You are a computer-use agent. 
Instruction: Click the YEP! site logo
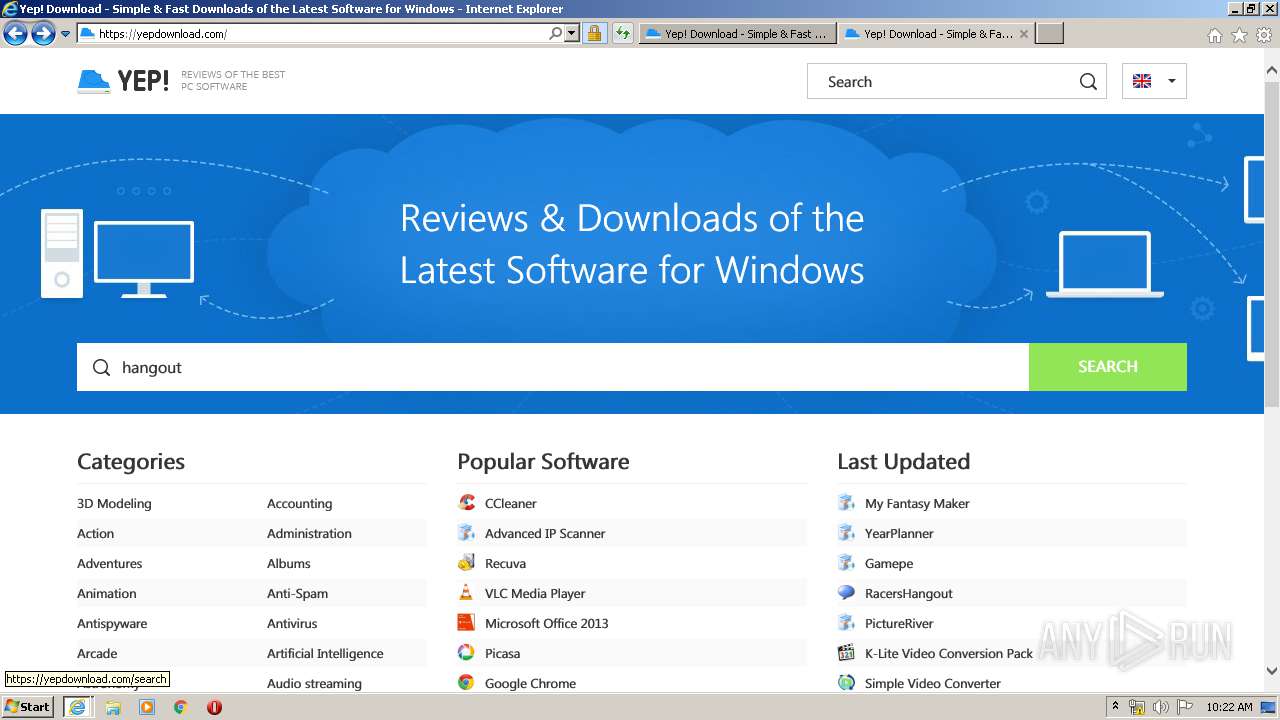pos(123,81)
